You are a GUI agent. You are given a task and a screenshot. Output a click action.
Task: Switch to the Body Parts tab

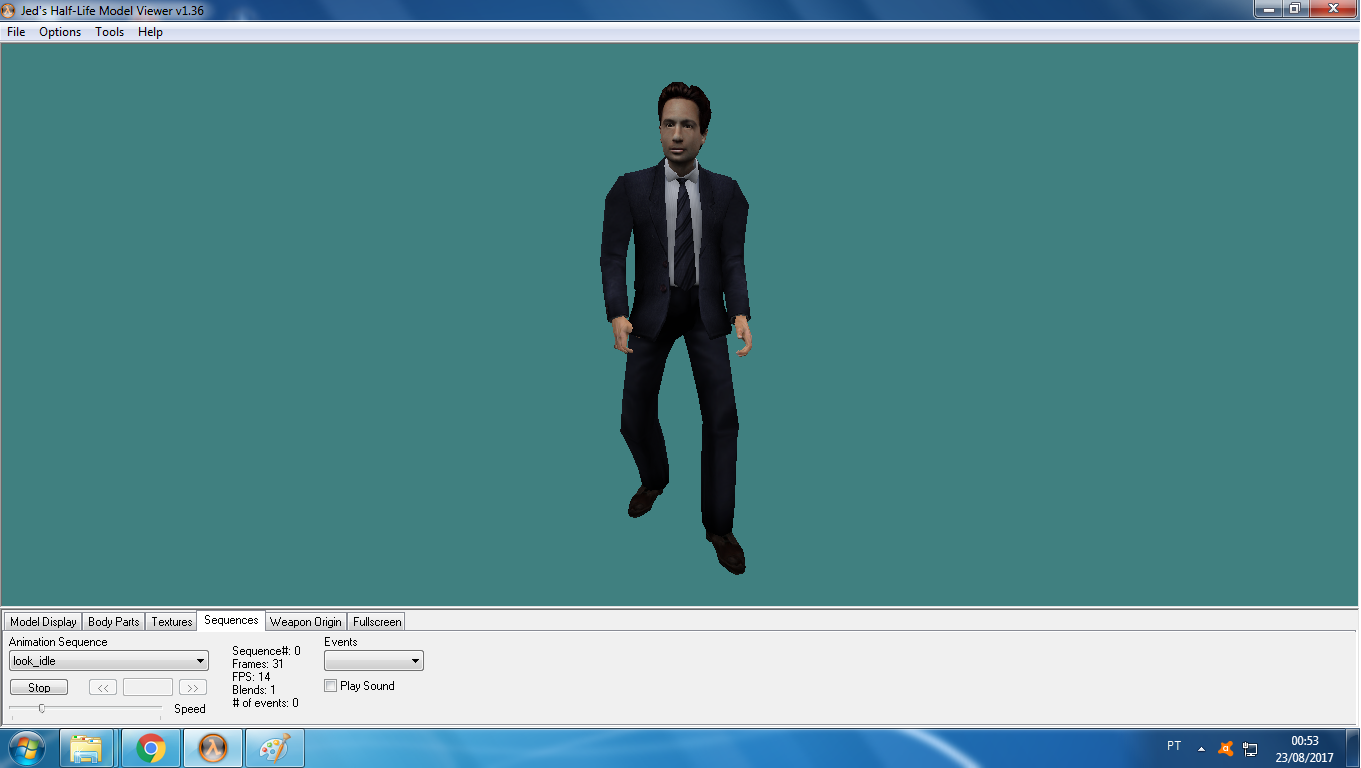[114, 622]
